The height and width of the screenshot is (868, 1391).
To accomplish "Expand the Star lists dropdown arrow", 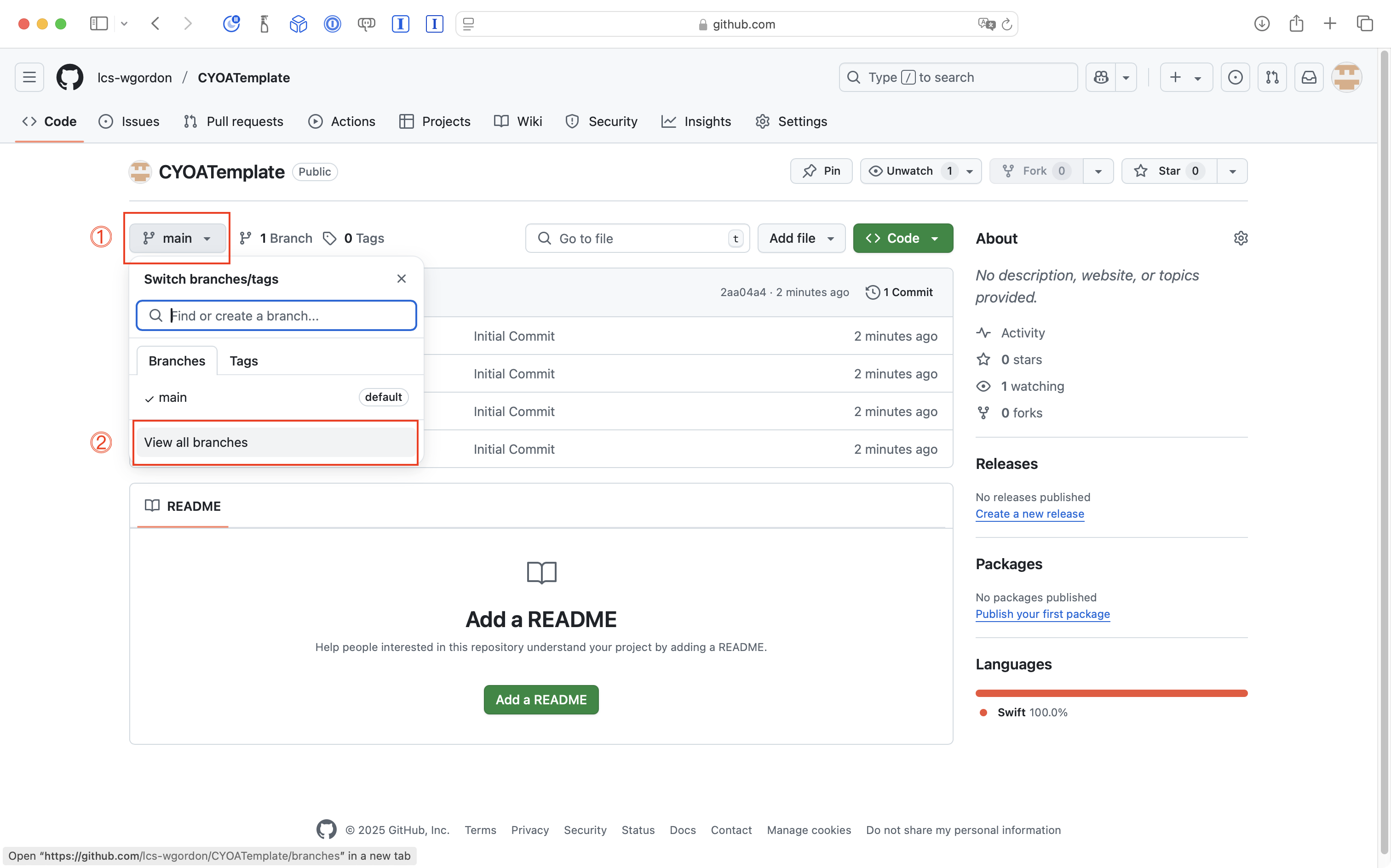I will (x=1232, y=171).
